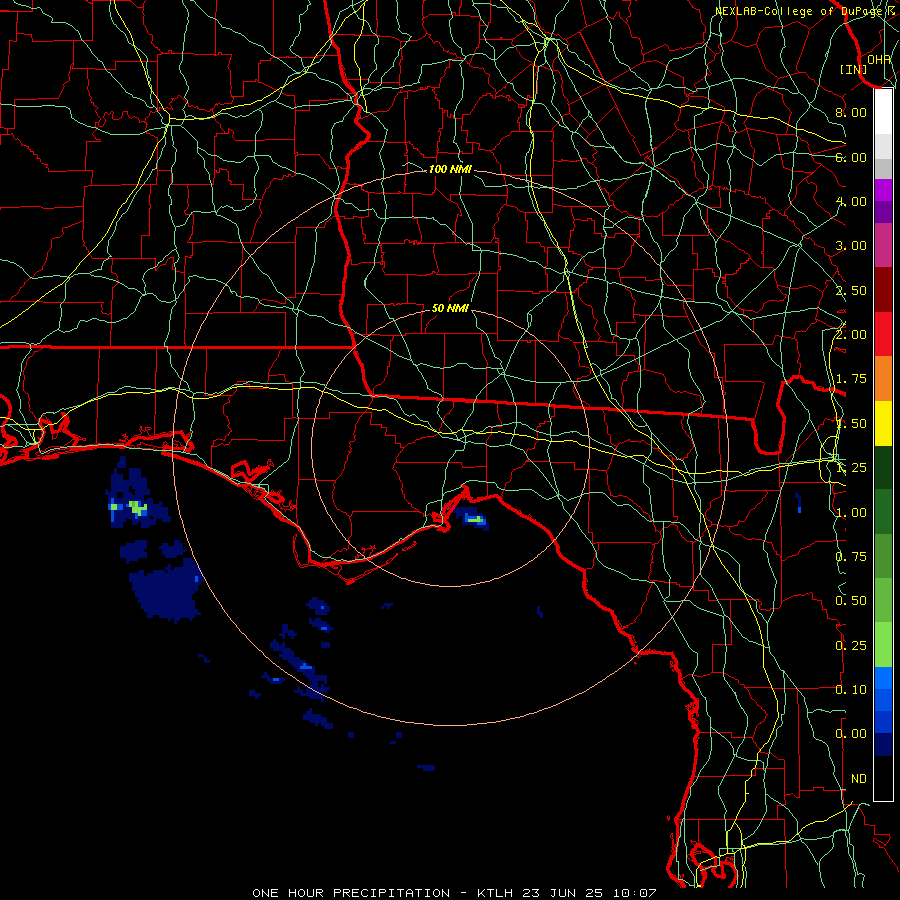Select the OHR product code label
Viewport: 900px width, 900px height.
click(879, 59)
